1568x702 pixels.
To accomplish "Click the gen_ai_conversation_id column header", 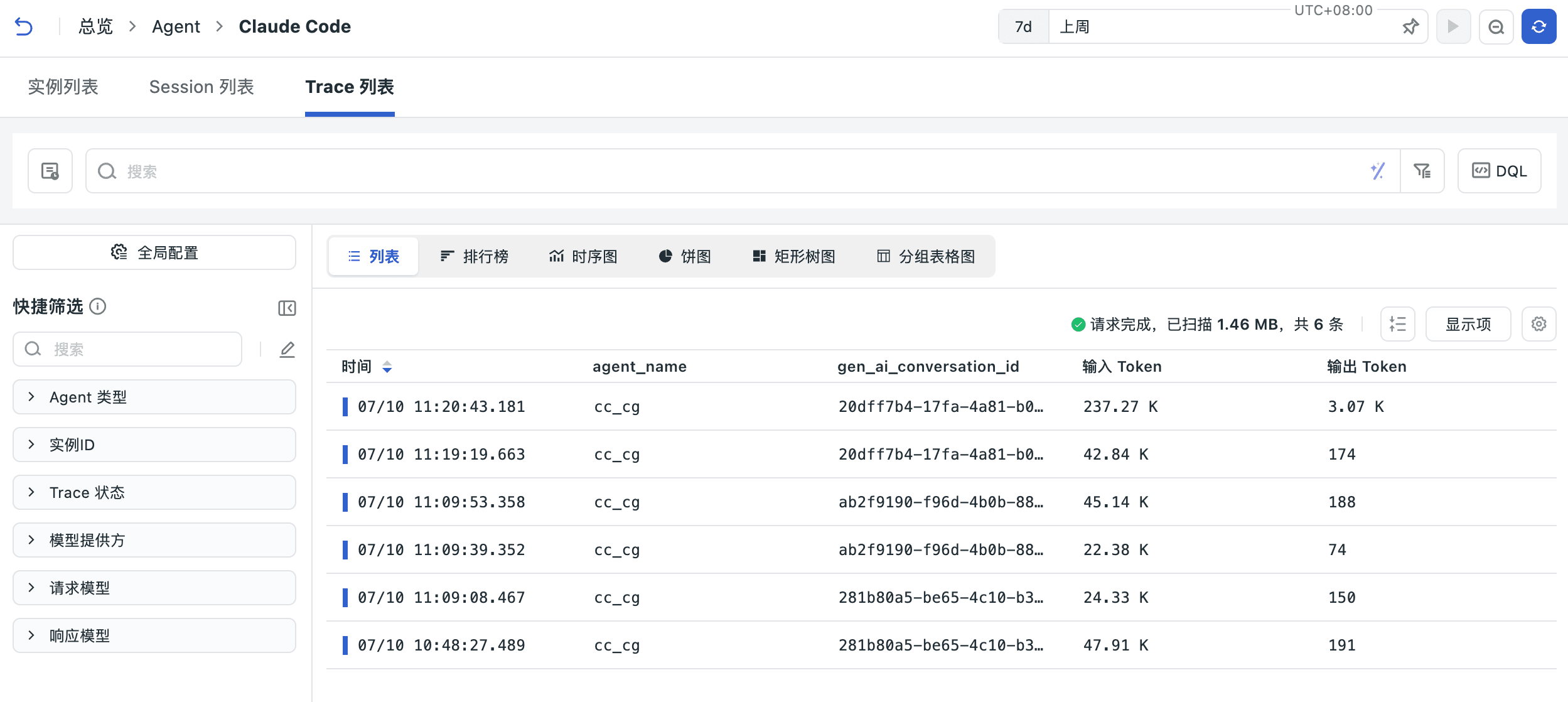I will pyautogui.click(x=928, y=367).
